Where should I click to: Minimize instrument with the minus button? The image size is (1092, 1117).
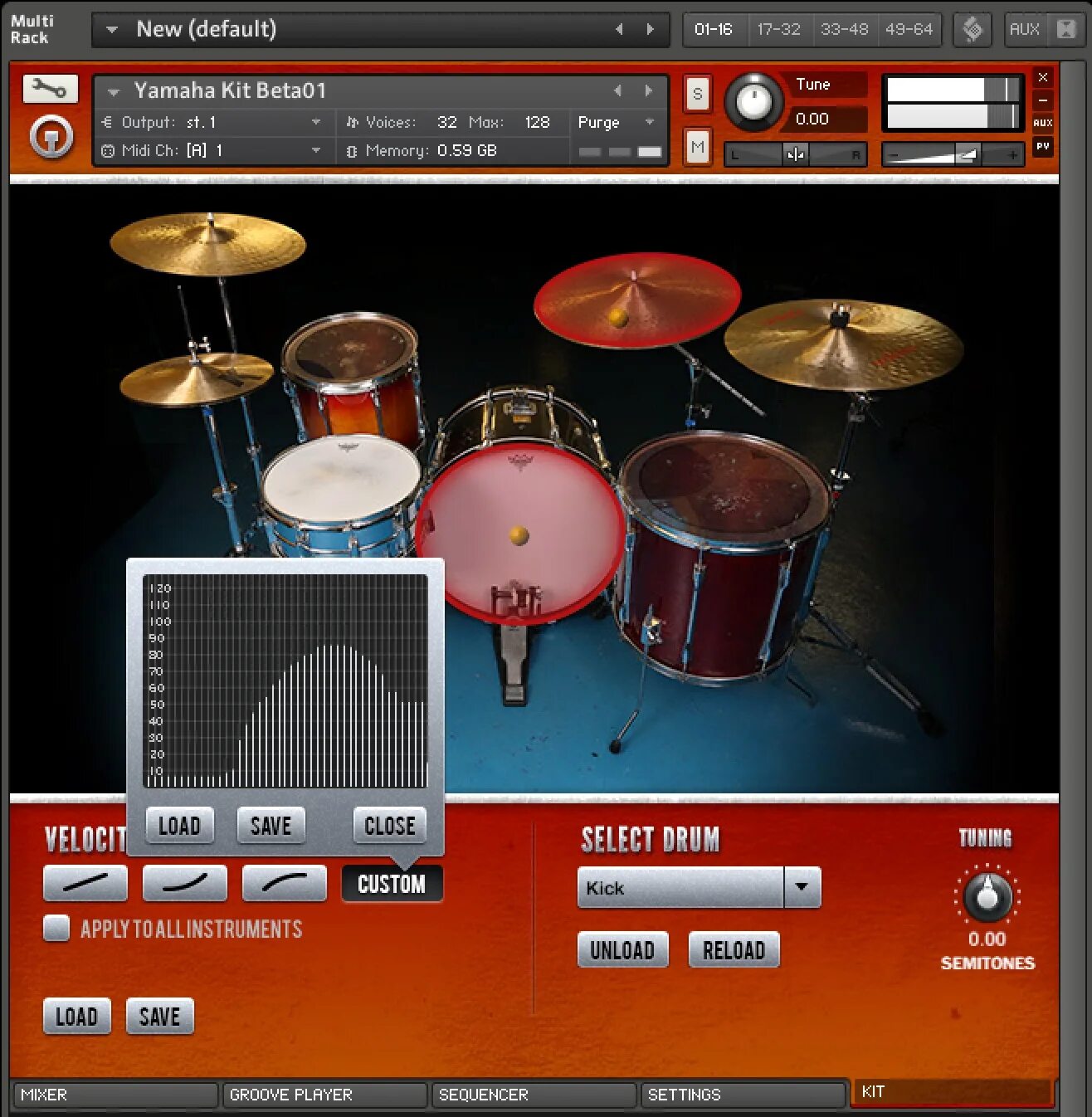[1043, 100]
